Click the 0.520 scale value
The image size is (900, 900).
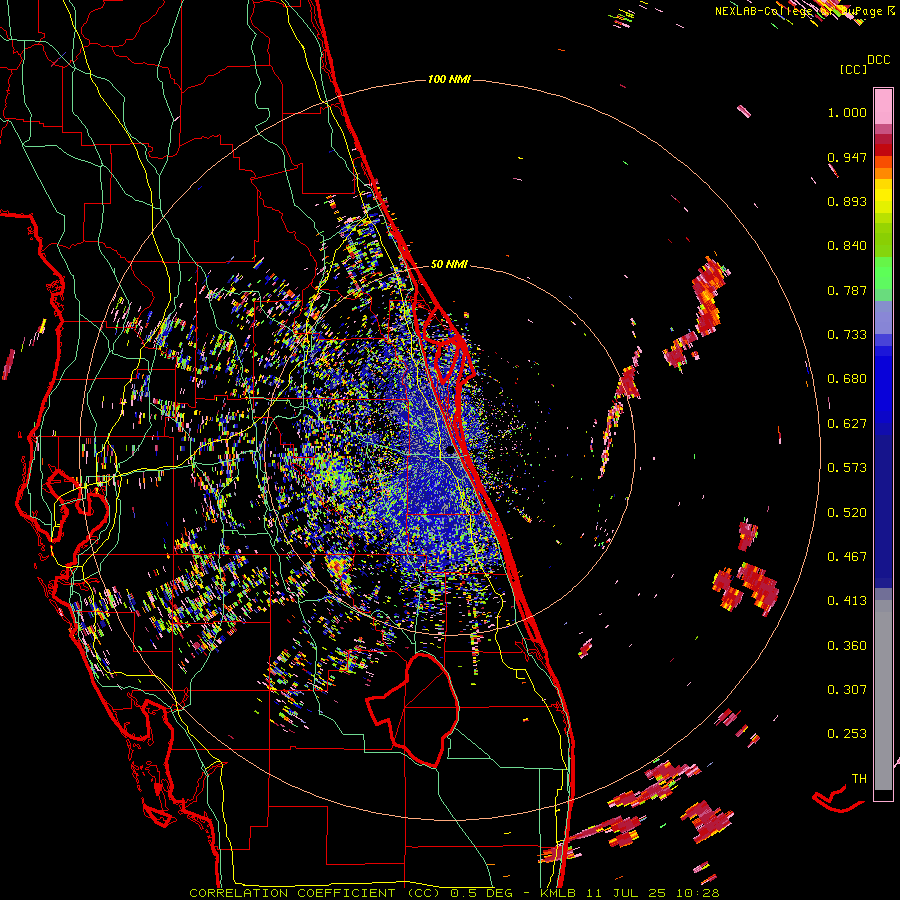tap(847, 513)
